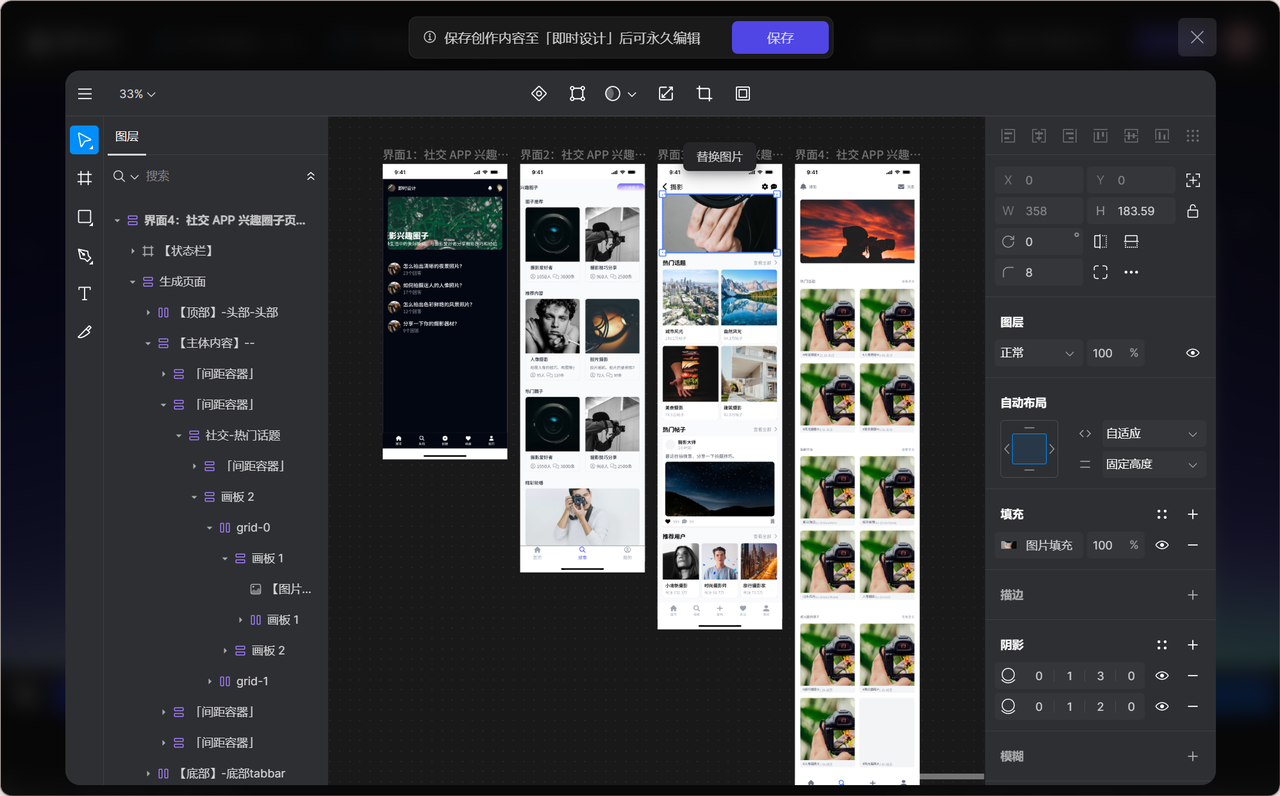Screen dimensions: 1280x796
Task: Select the 界面1 frame title on canvas
Action: [445, 155]
